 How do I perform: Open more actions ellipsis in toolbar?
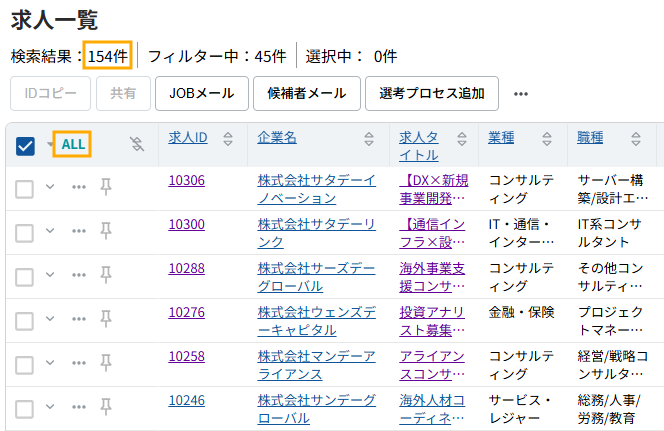click(520, 94)
